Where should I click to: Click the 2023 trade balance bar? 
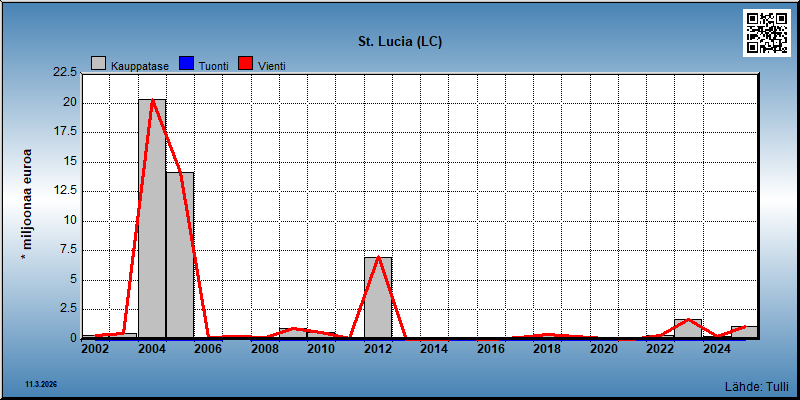click(688, 329)
